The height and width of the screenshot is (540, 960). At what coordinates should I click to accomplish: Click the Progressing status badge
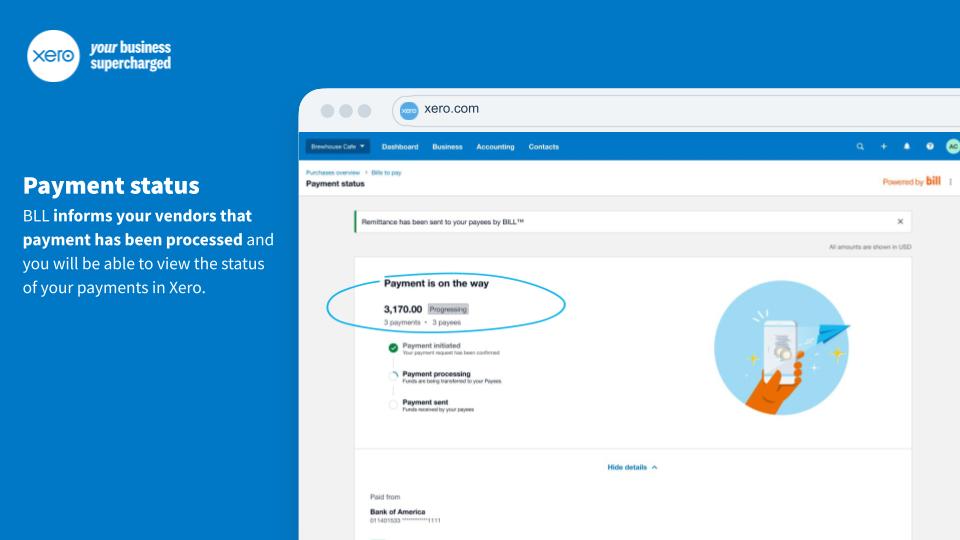pyautogui.click(x=448, y=309)
